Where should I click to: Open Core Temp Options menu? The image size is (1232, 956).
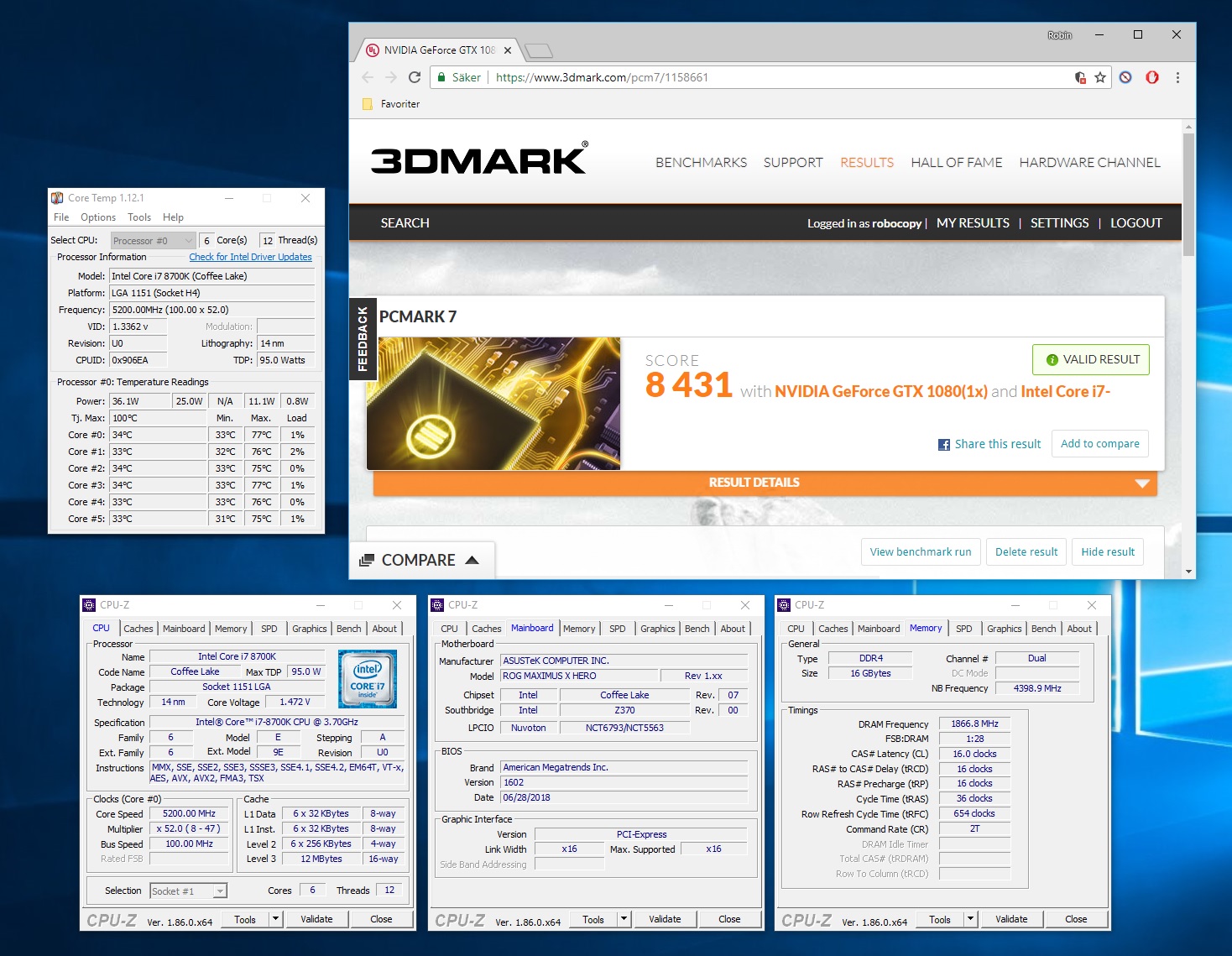click(x=98, y=217)
